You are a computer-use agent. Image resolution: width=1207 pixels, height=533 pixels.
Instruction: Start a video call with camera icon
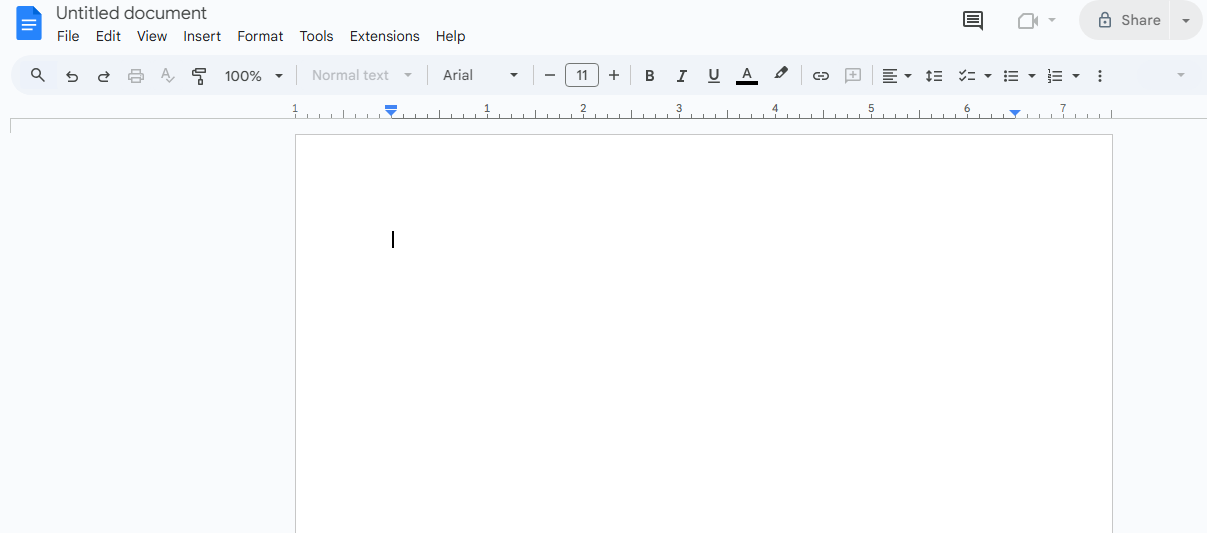1028,21
